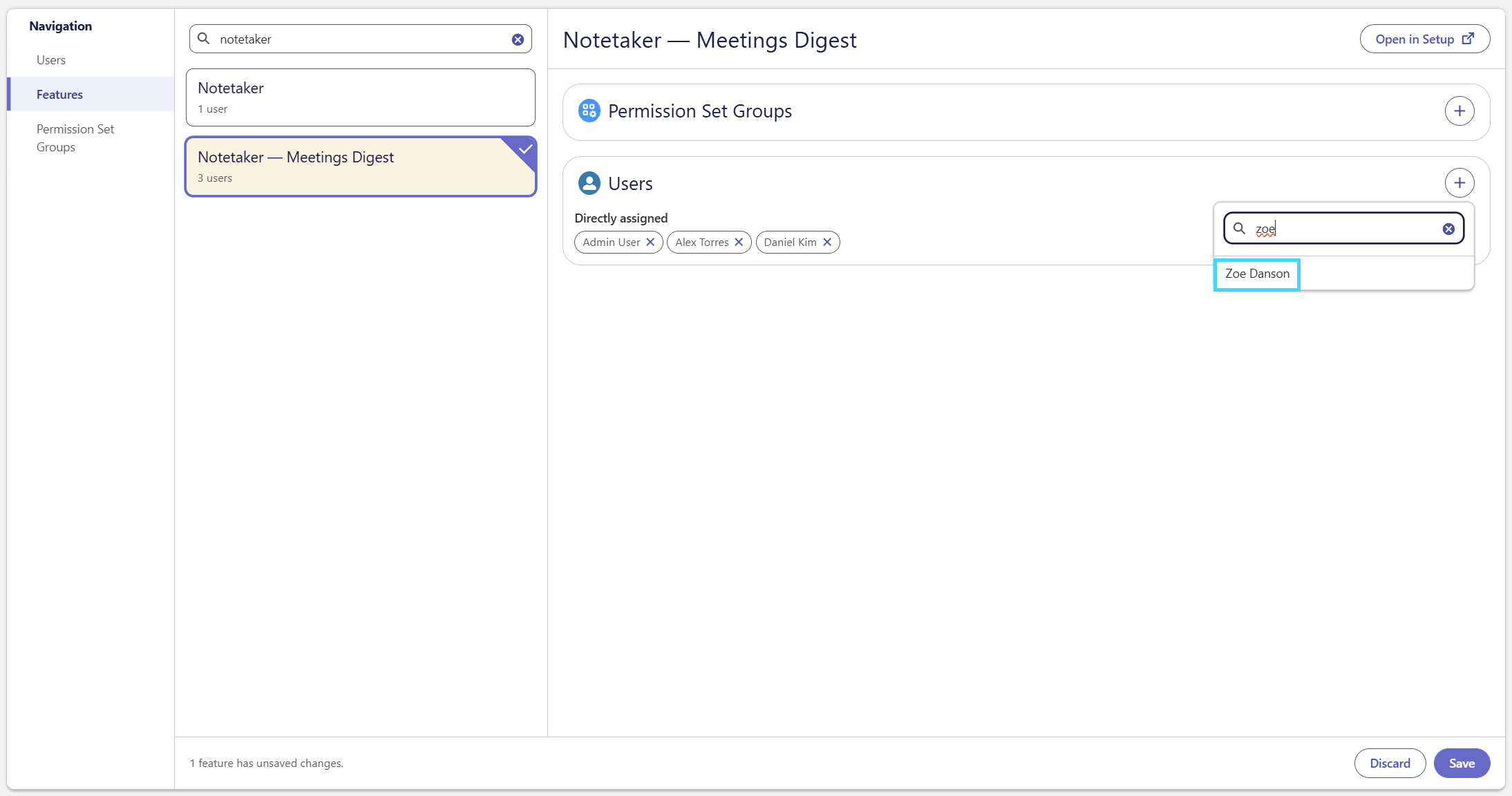Click the user search magnifier icon

(x=1240, y=229)
